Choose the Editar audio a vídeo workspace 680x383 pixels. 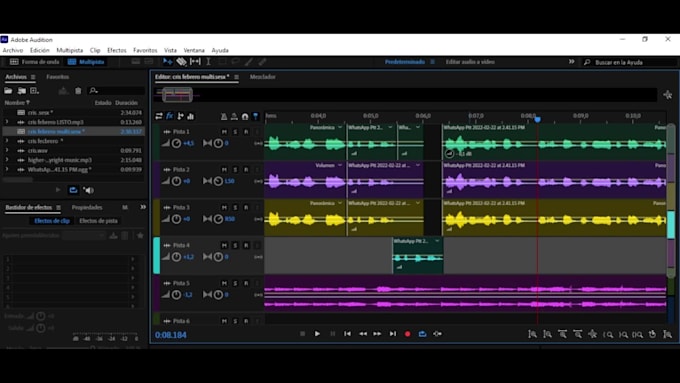(470, 62)
